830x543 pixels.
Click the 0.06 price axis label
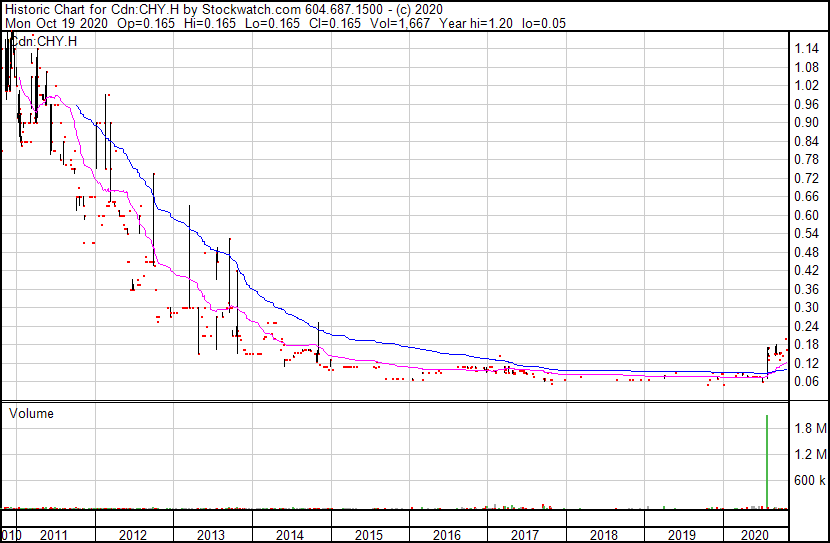[807, 382]
